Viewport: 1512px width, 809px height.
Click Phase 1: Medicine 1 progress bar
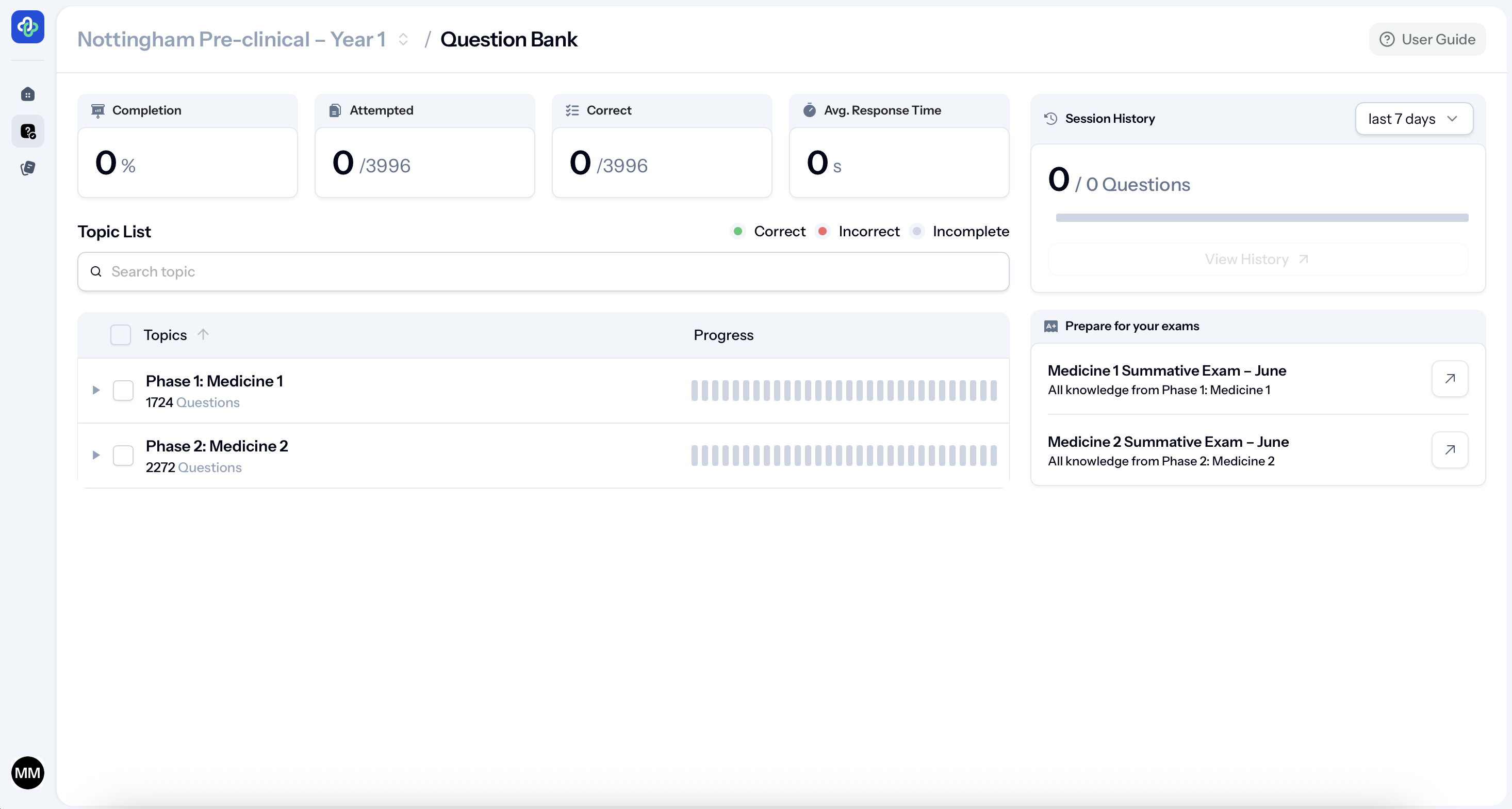(x=844, y=391)
